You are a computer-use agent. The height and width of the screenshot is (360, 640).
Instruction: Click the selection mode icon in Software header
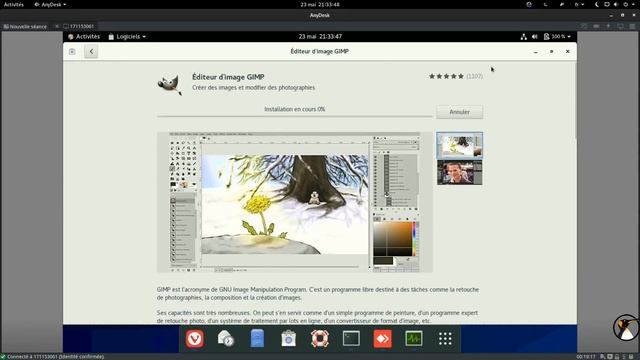pyautogui.click(x=72, y=51)
